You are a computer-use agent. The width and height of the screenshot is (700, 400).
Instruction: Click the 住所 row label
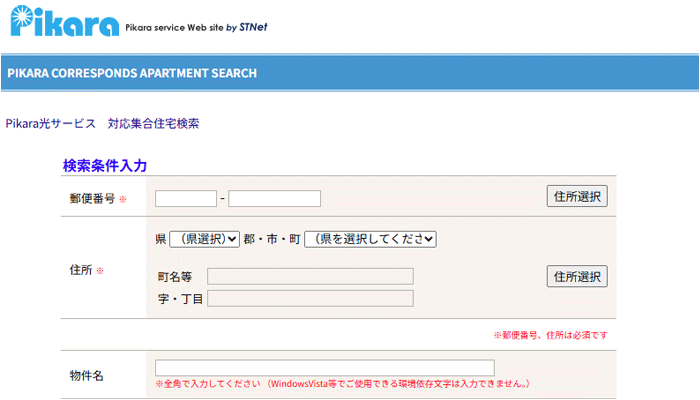81,270
